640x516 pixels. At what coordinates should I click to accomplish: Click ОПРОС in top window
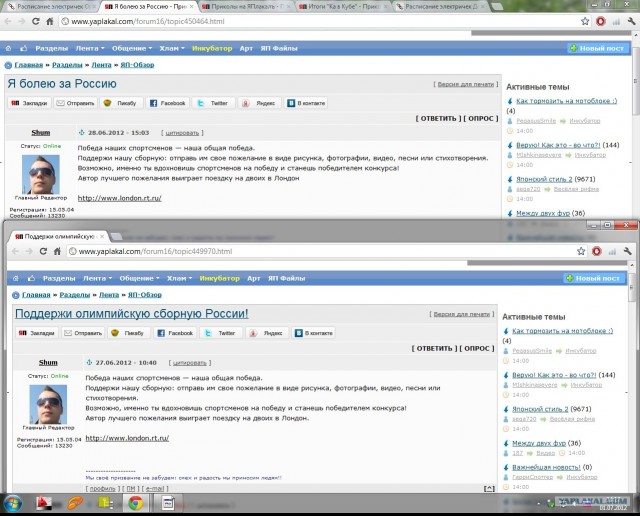click(481, 118)
